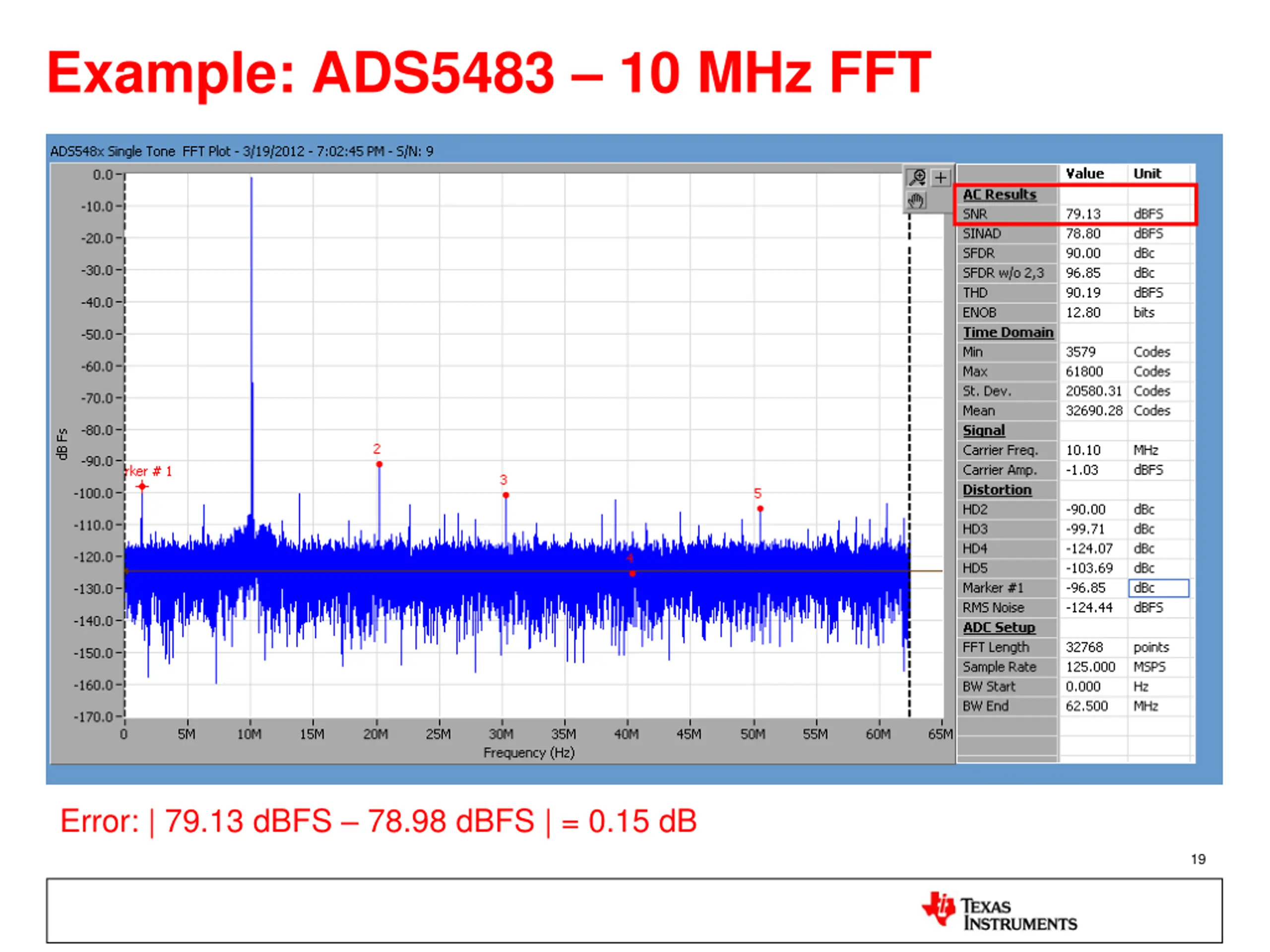Select the hand pan tool
The height and width of the screenshot is (952, 1270).
coord(917,201)
